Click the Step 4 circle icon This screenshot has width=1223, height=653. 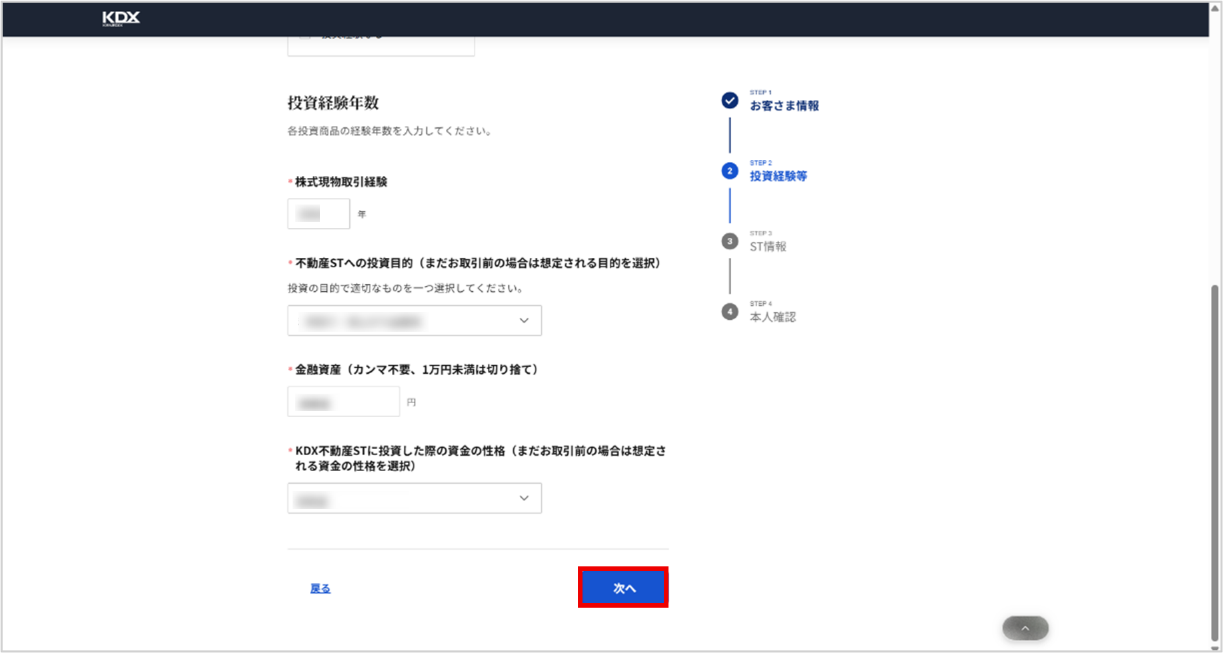click(x=730, y=312)
